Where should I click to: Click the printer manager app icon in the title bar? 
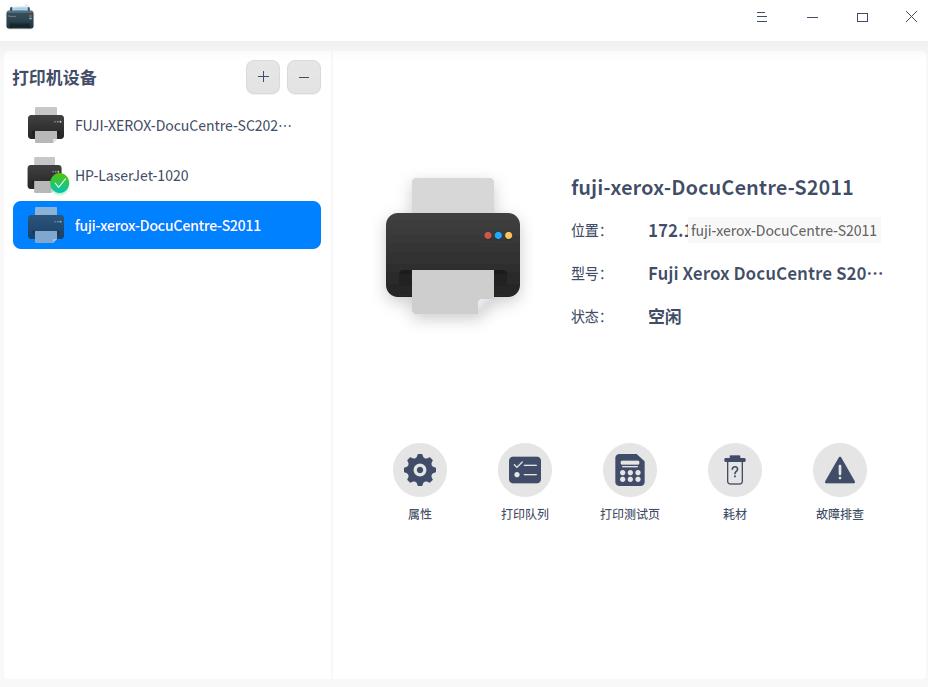(20, 18)
